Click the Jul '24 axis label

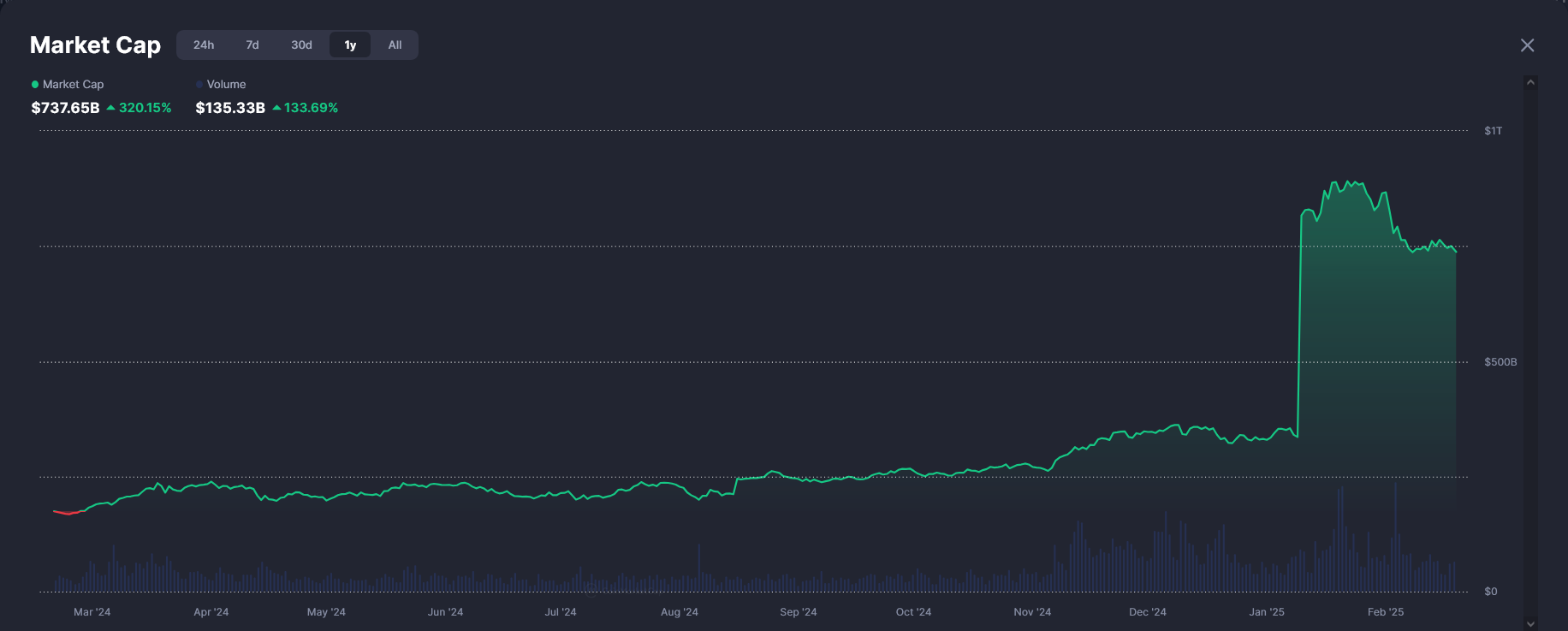(561, 612)
